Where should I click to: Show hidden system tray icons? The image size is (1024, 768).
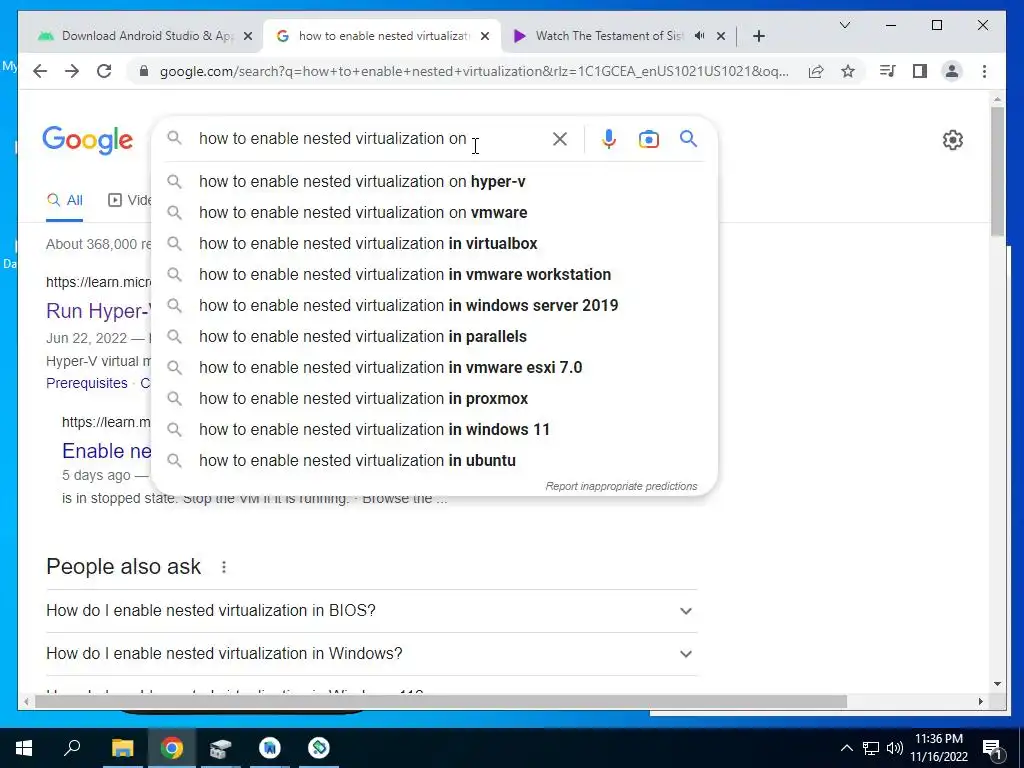[x=846, y=748]
